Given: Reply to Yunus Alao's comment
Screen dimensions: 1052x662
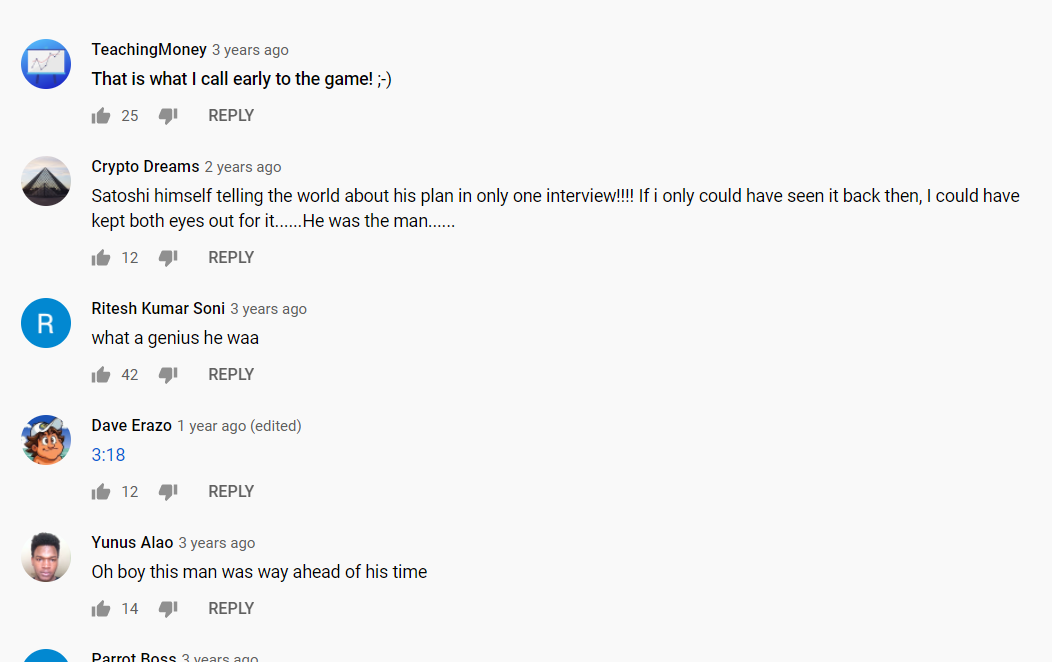Looking at the screenshot, I should point(231,608).
